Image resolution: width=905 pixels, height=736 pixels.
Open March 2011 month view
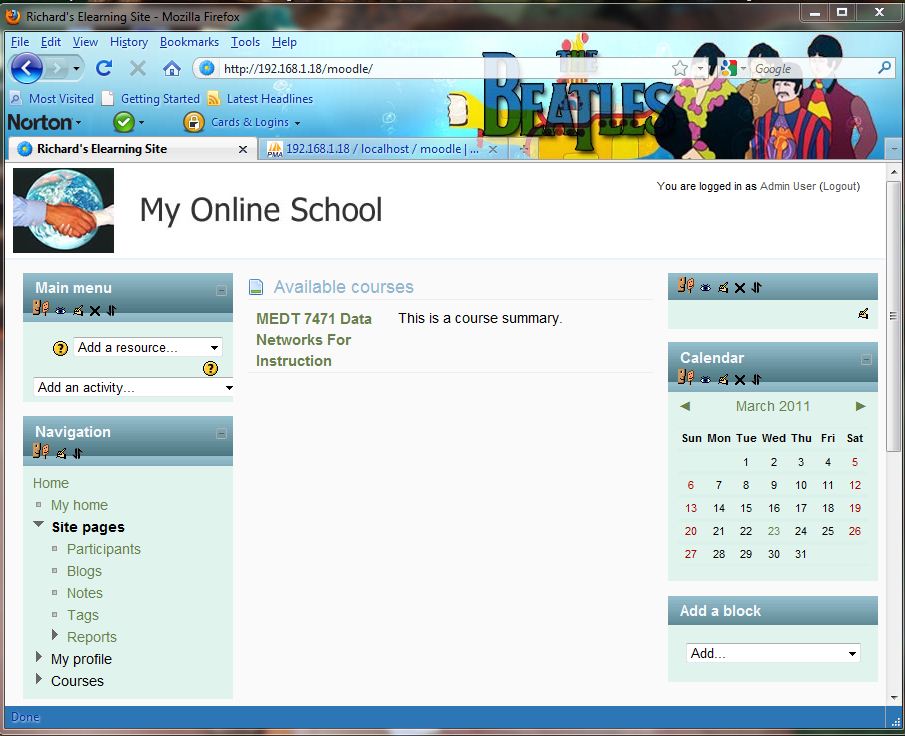(x=773, y=406)
